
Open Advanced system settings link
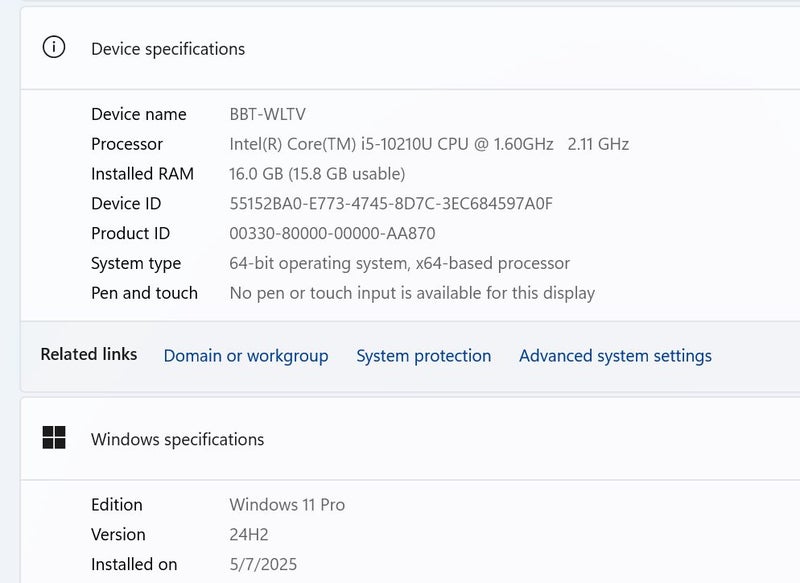[615, 356]
